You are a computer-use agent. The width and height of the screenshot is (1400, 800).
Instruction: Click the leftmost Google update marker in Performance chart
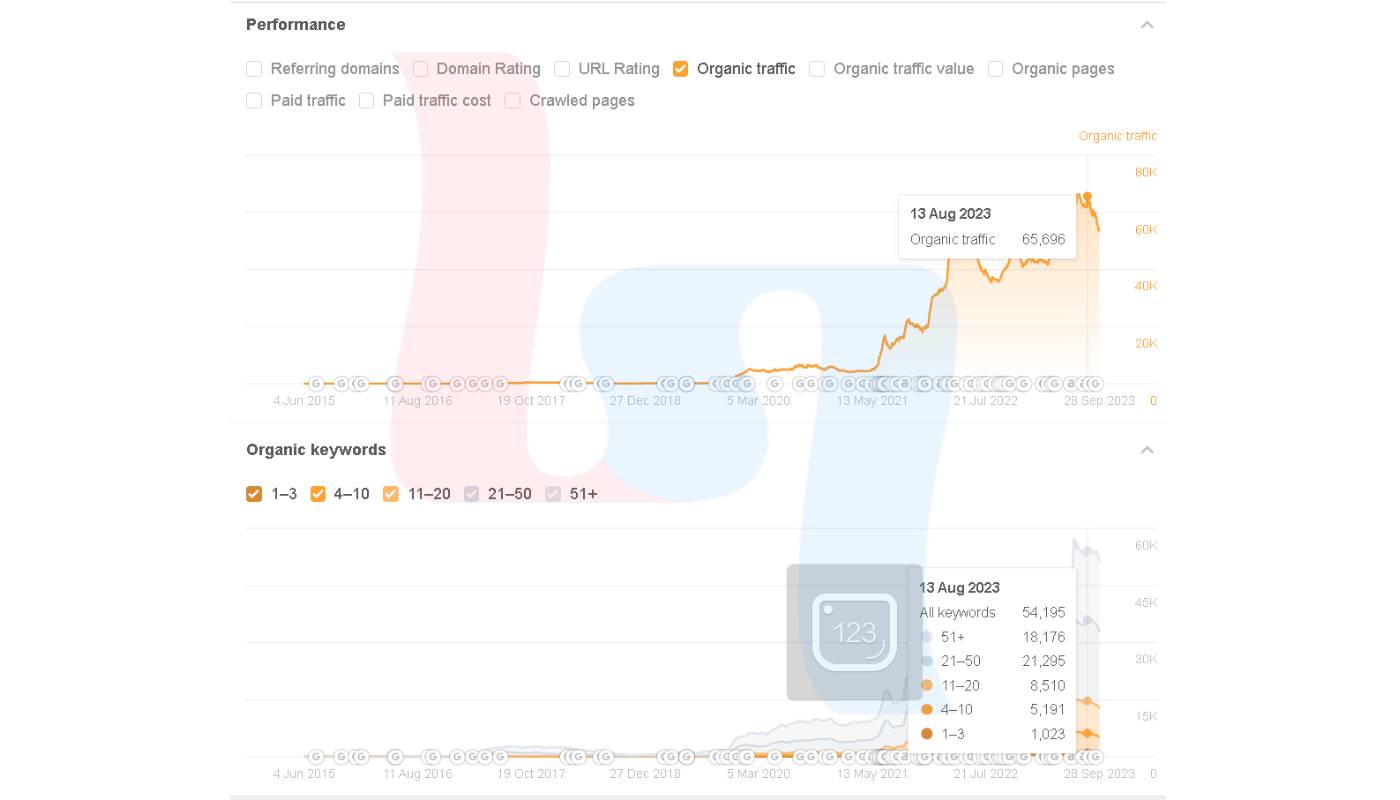tap(316, 383)
